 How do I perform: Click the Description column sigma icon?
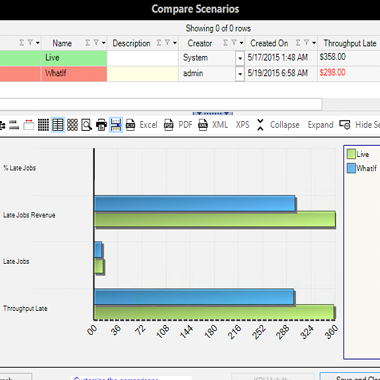click(x=159, y=43)
